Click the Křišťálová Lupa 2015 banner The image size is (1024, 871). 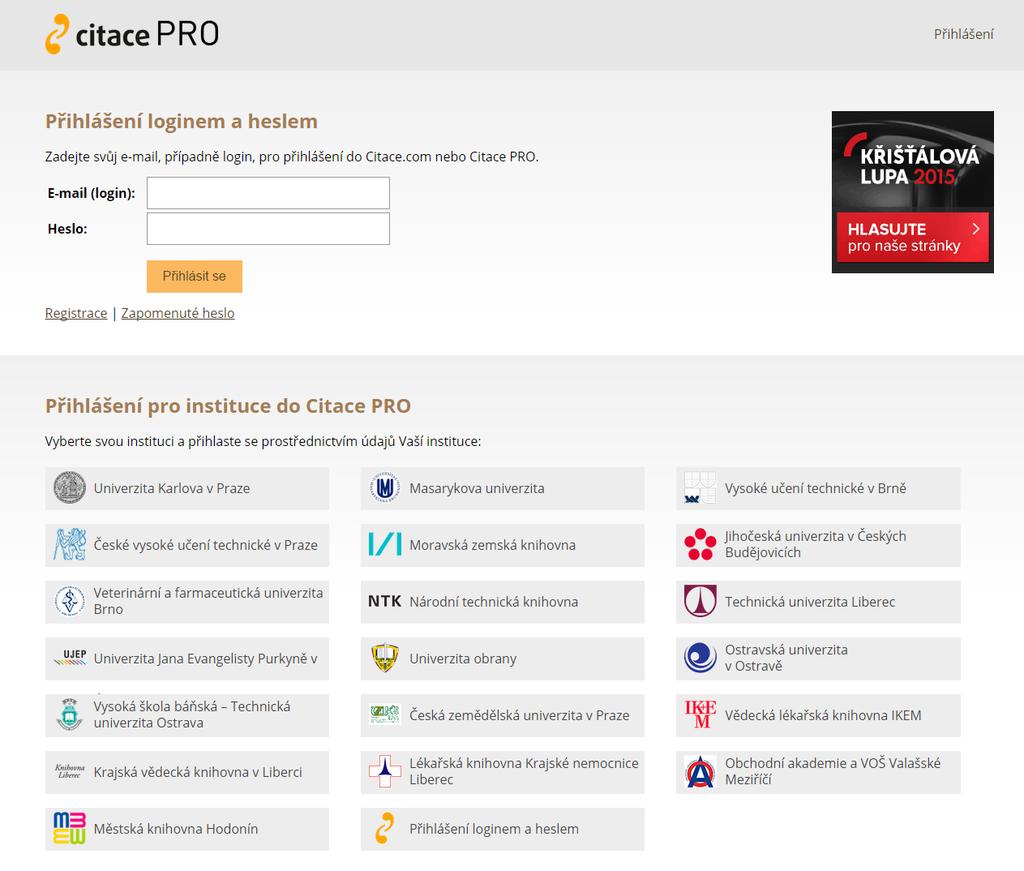pyautogui.click(x=912, y=192)
